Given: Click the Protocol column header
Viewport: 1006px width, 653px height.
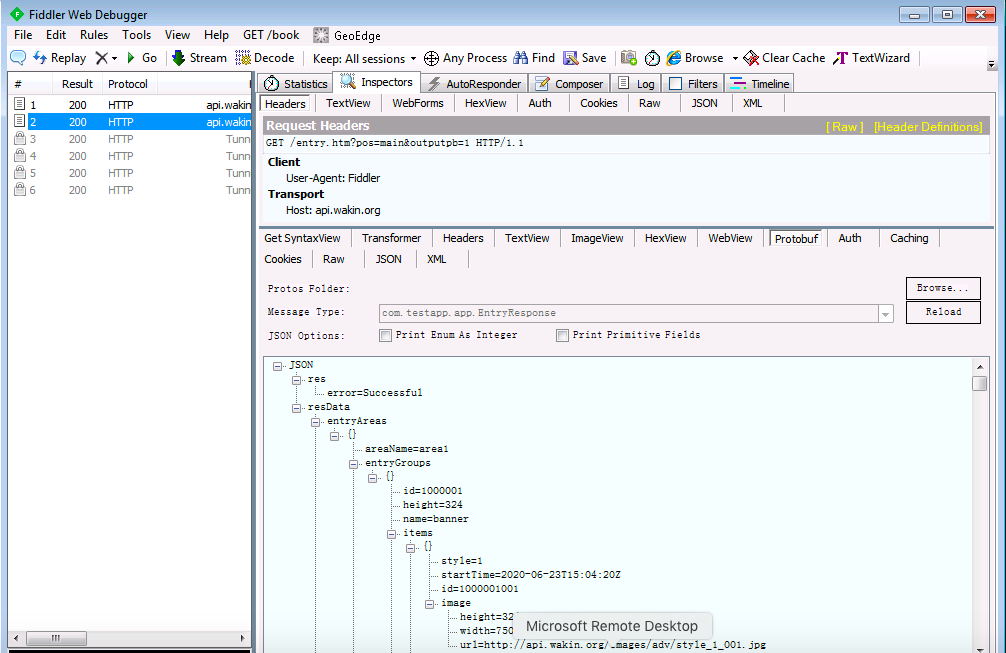Looking at the screenshot, I should (x=128, y=84).
